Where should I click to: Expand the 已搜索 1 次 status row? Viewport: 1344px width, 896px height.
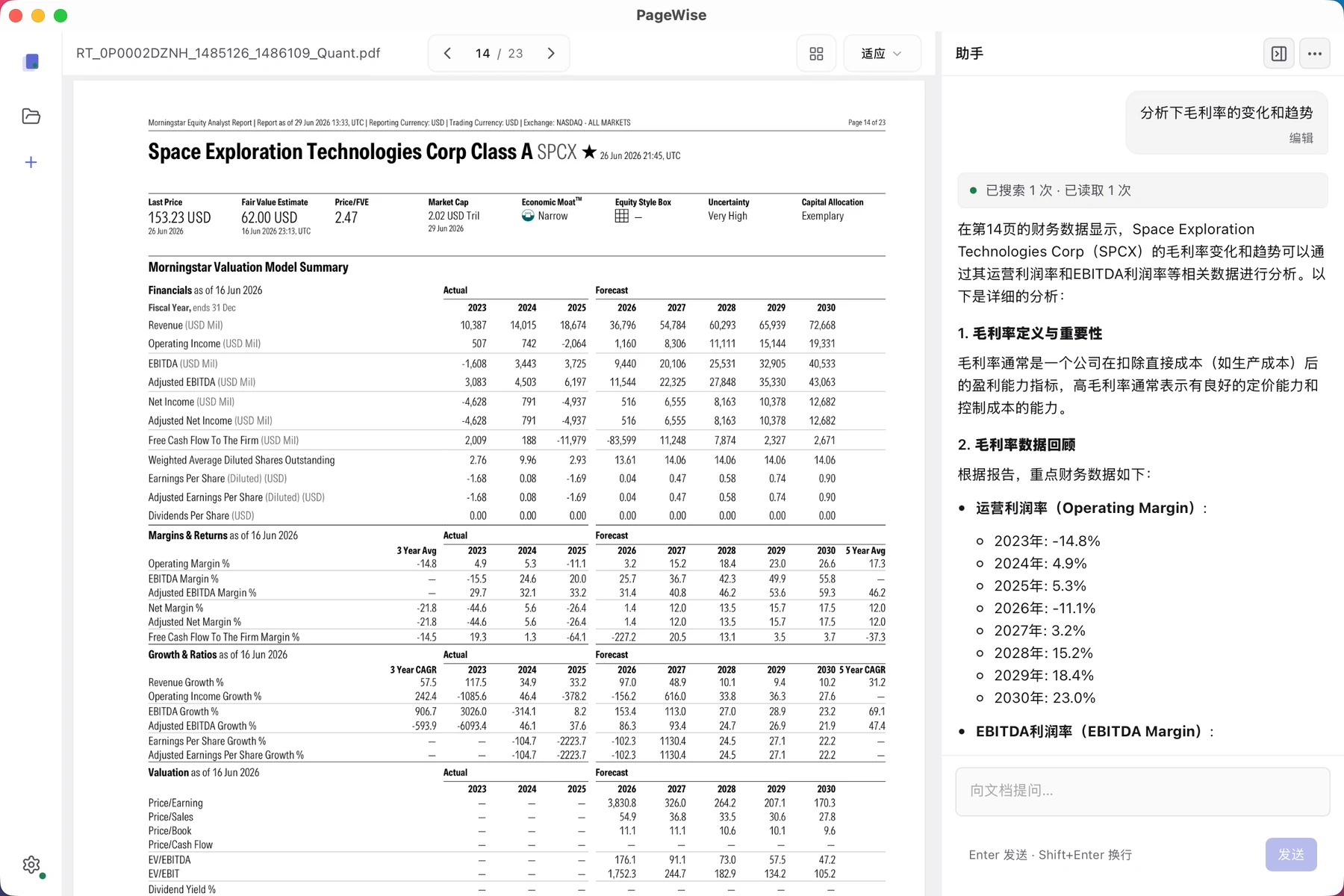point(1142,190)
